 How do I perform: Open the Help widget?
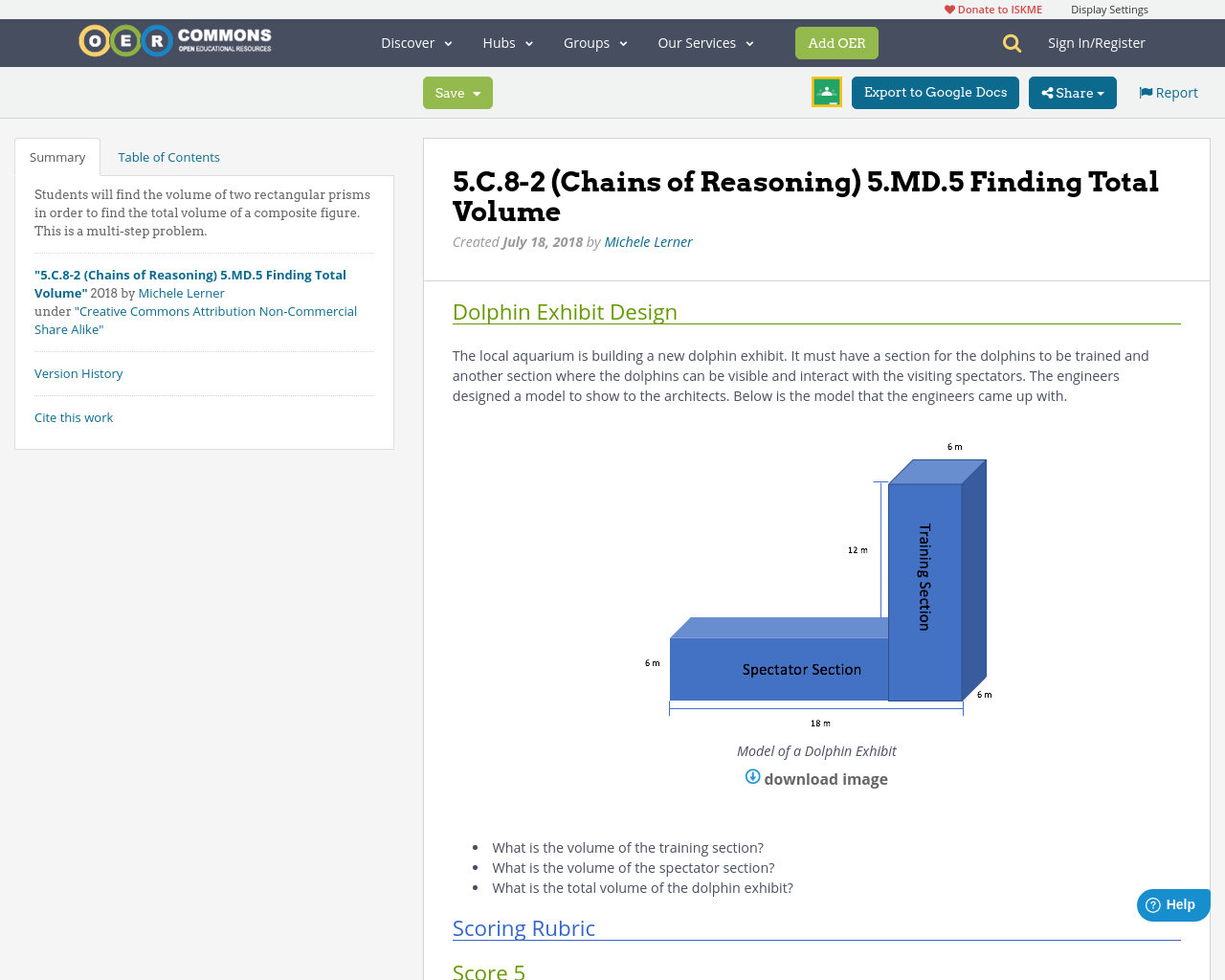(1172, 903)
